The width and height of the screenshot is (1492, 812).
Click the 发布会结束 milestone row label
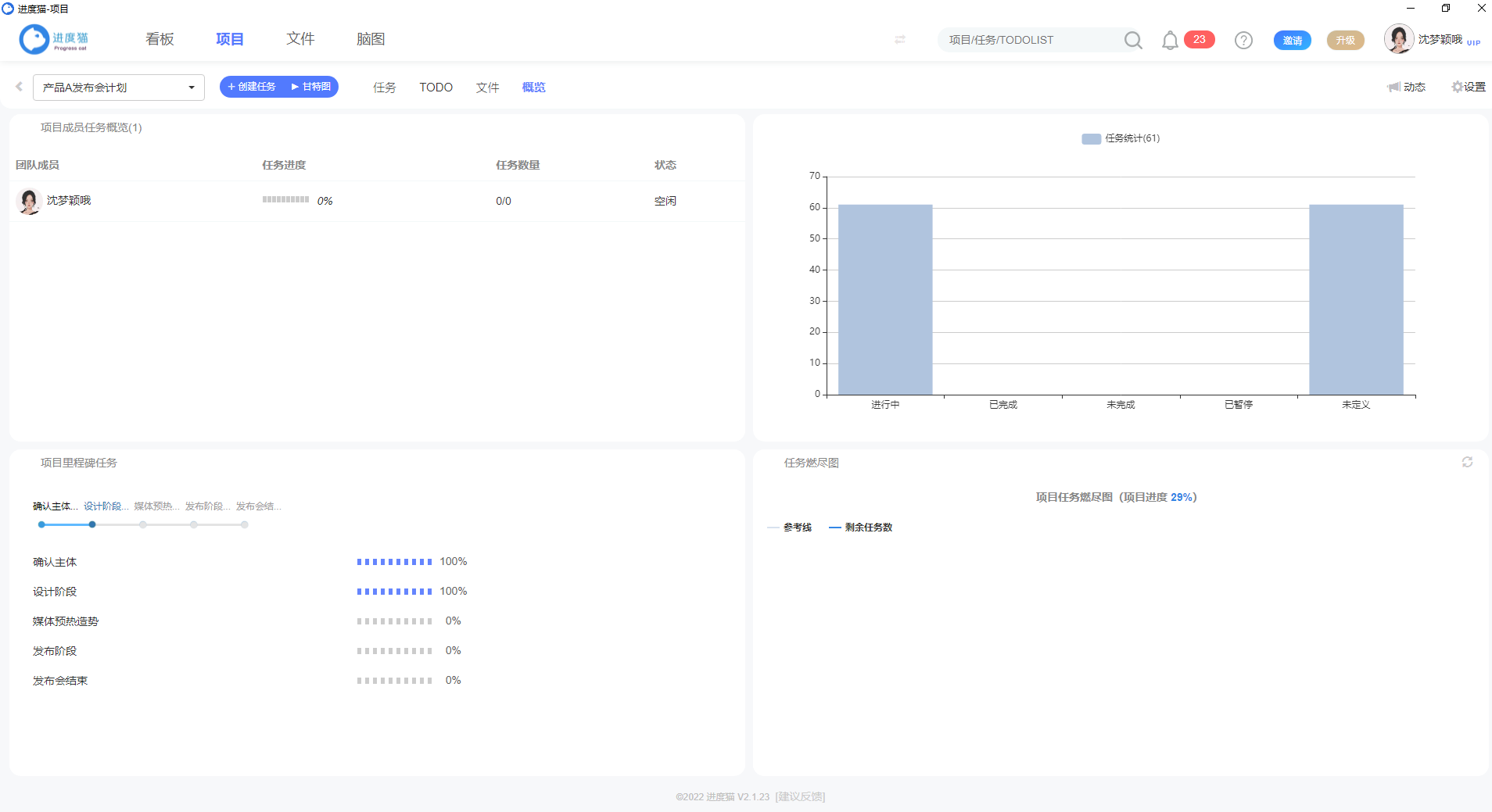60,681
